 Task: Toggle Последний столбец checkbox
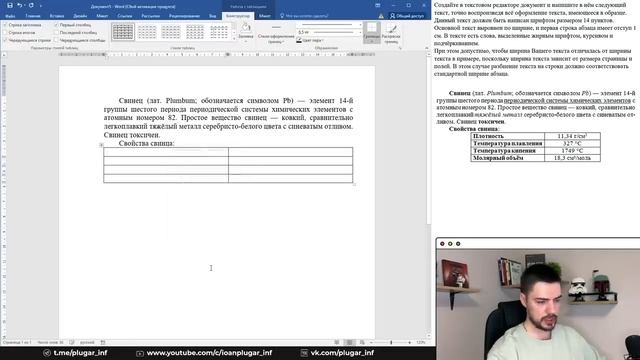[56, 32]
